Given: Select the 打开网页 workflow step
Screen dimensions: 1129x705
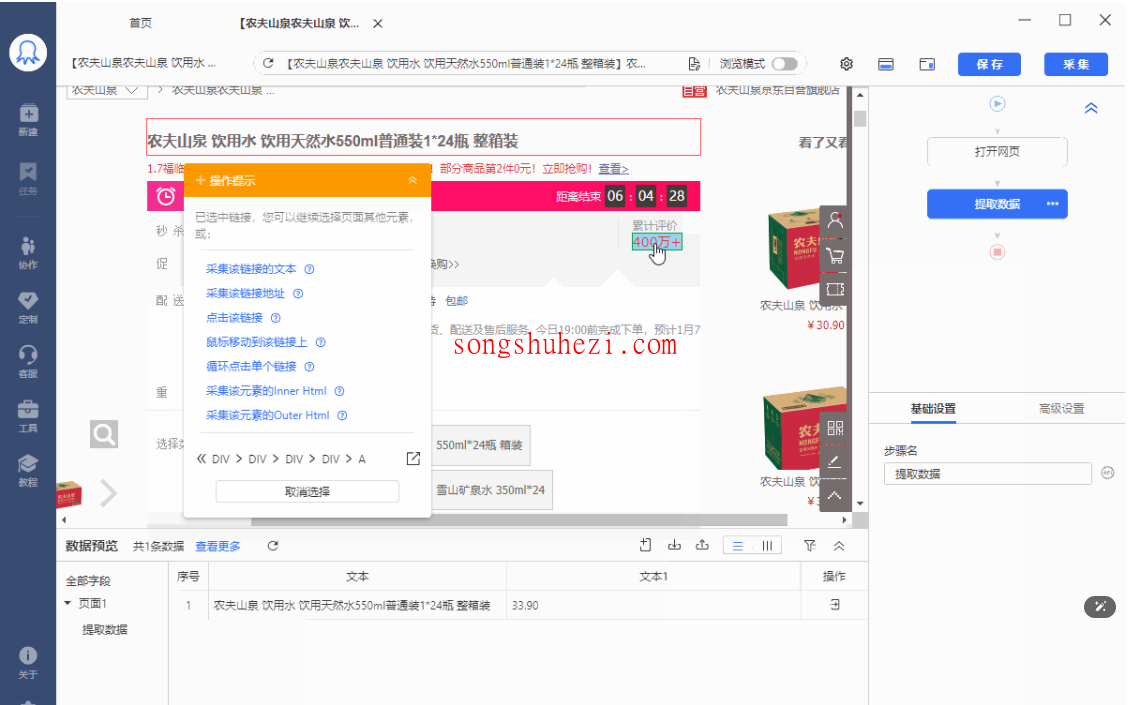Looking at the screenshot, I should pyautogui.click(x=997, y=152).
